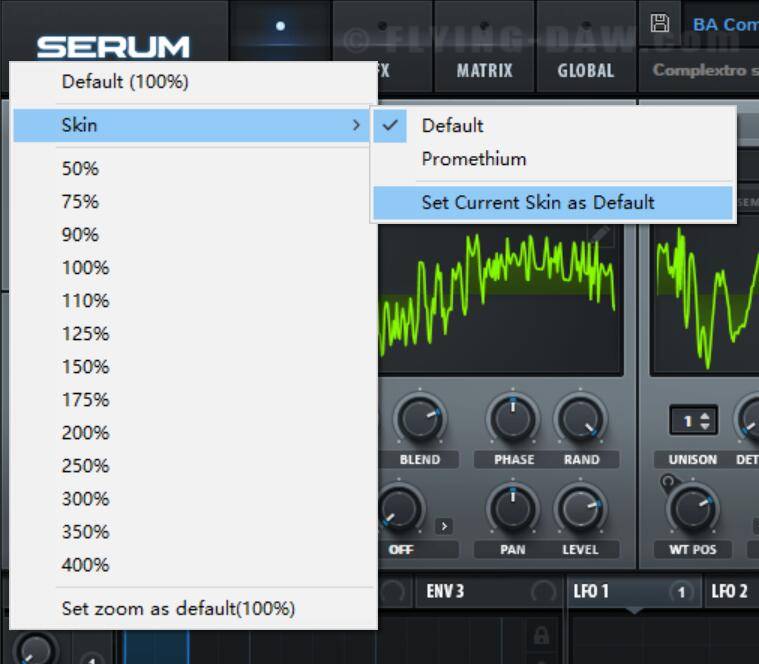759x664 pixels.
Task: Click the LFO 1 modulation count badge
Action: click(681, 591)
